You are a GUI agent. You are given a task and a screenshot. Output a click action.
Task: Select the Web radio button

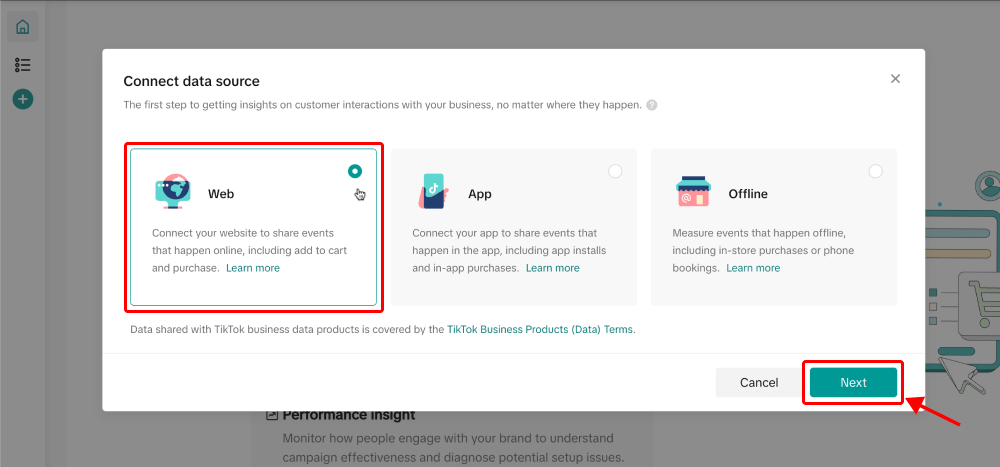click(355, 171)
